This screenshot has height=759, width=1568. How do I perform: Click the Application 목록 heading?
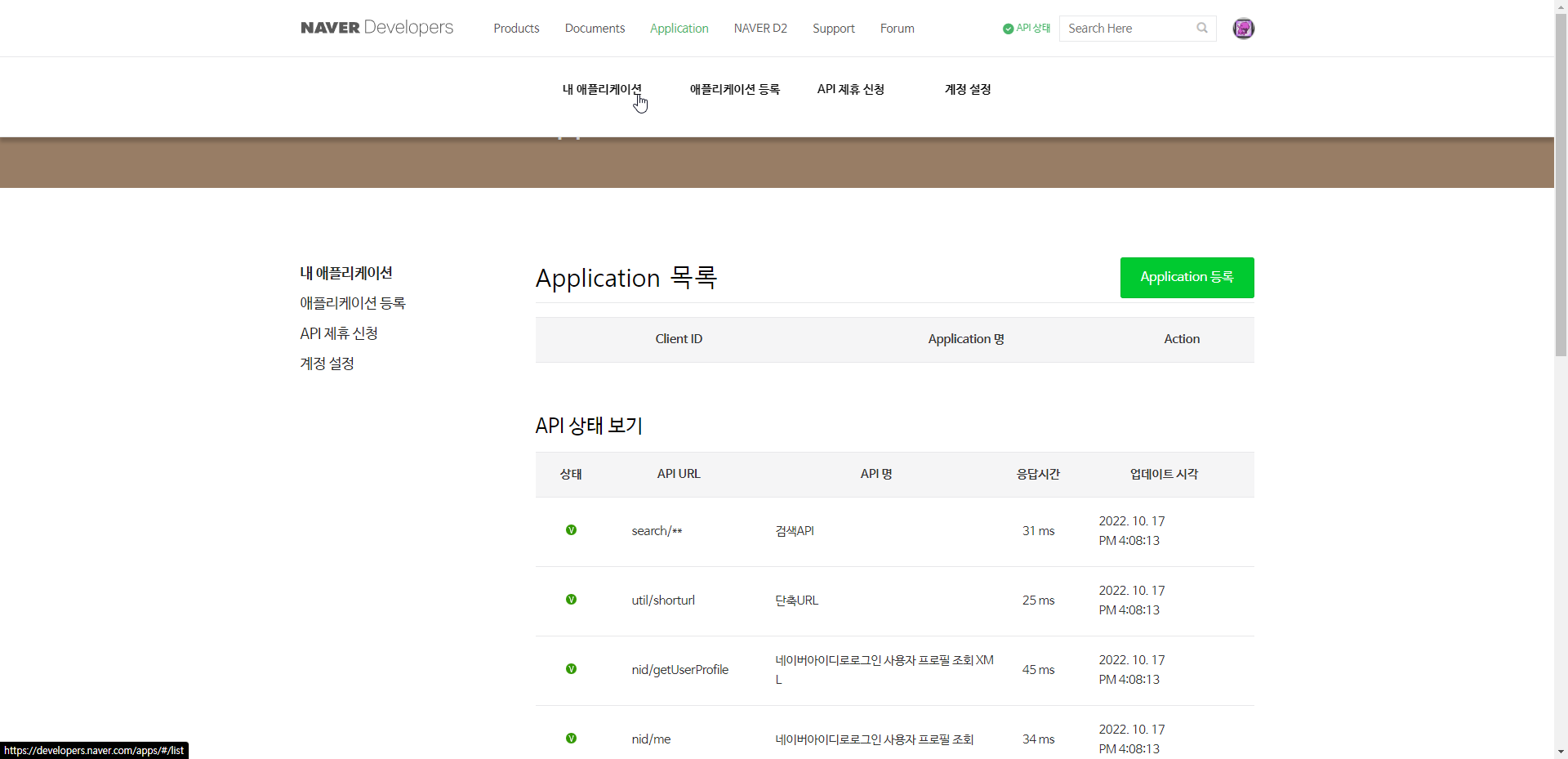[x=626, y=278]
